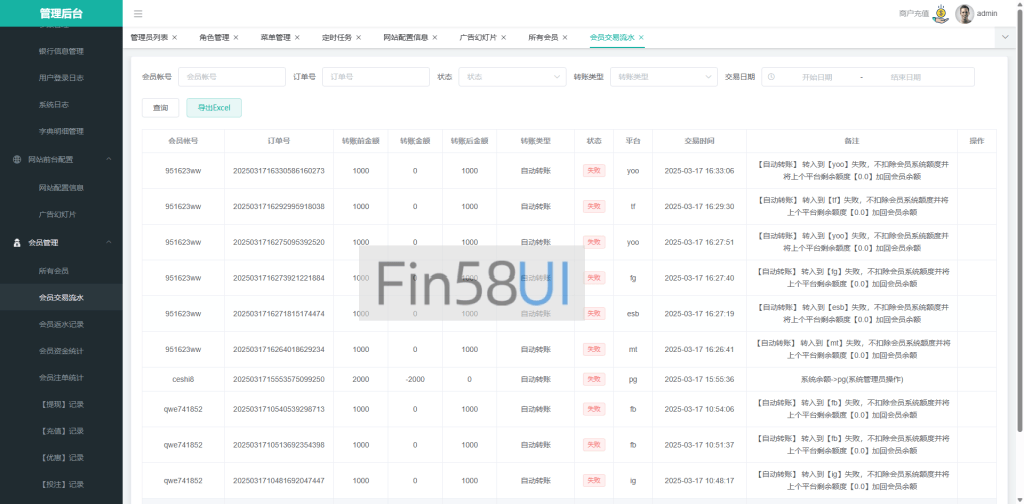The height and width of the screenshot is (504, 1024).
Task: Click the clock icon in start date field
Action: 772,77
